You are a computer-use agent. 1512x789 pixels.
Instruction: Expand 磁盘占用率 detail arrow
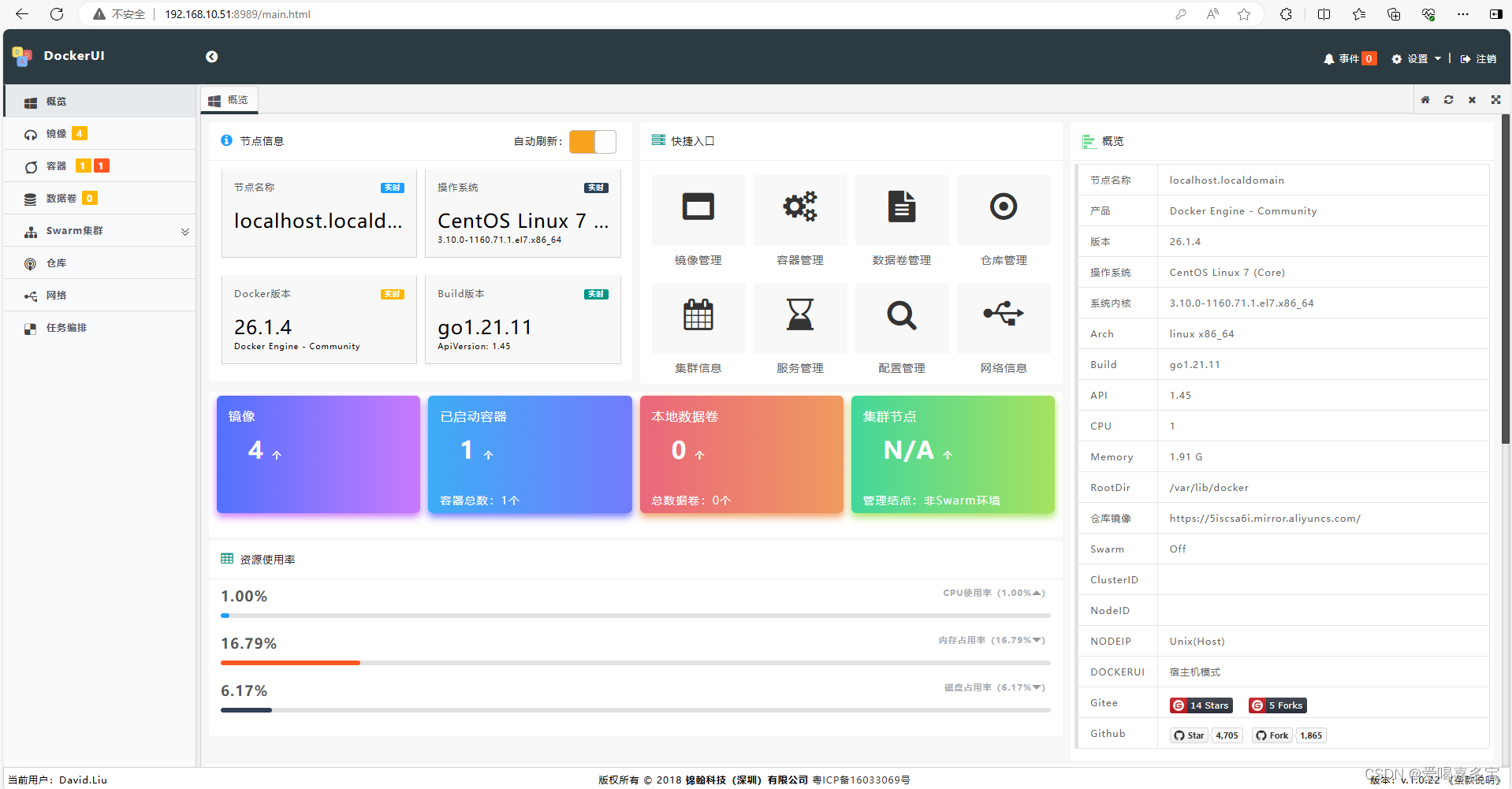point(1037,687)
